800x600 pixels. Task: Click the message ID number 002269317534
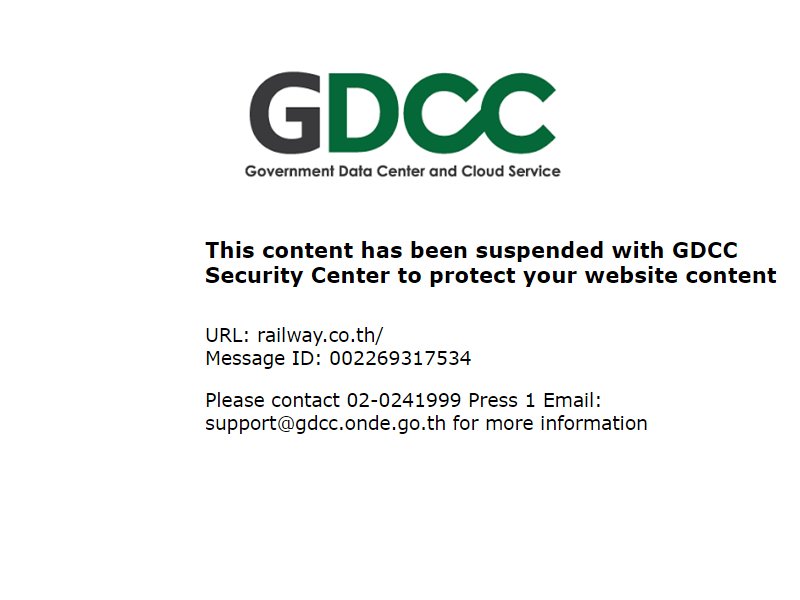pos(400,358)
